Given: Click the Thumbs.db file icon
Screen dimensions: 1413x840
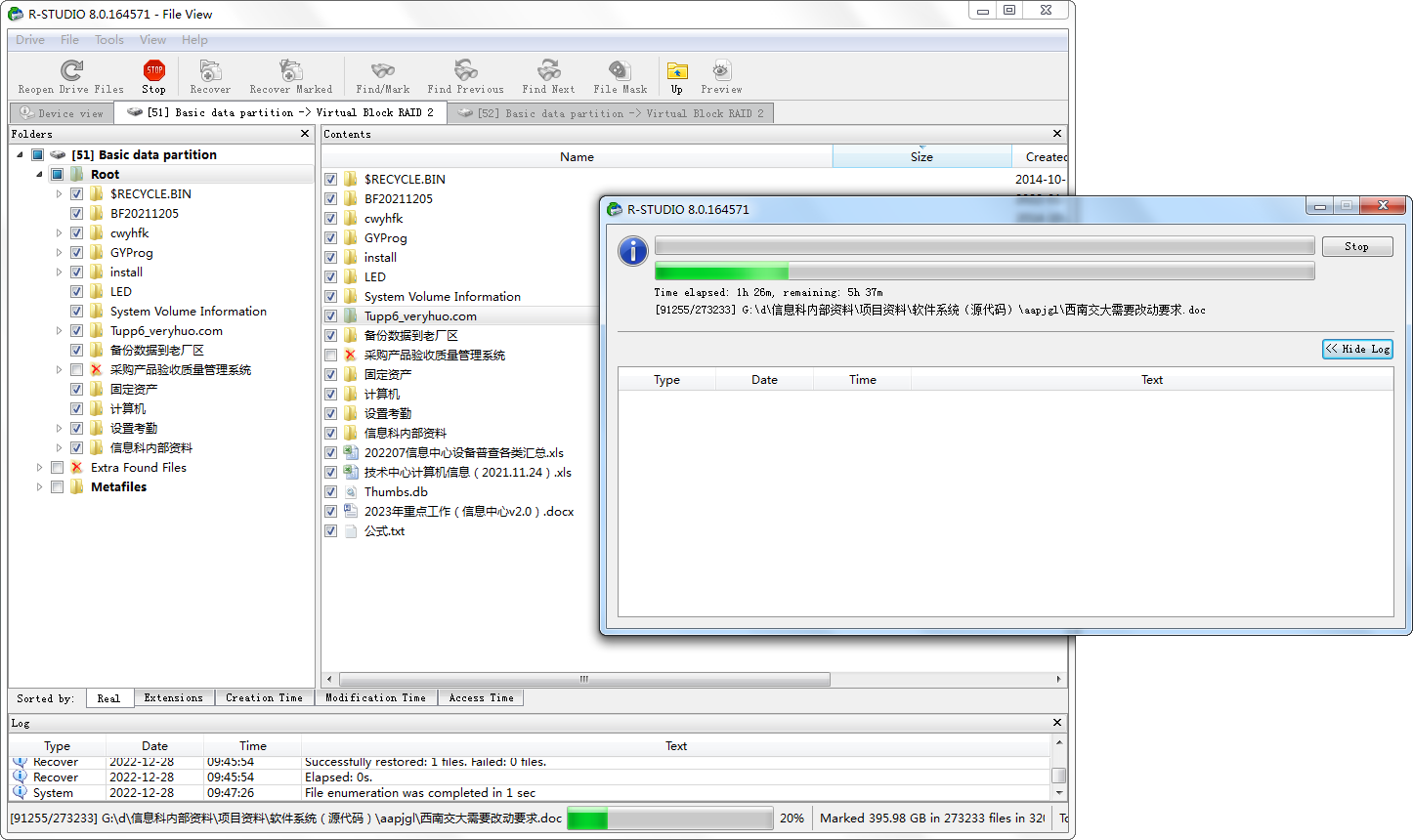Looking at the screenshot, I should pos(350,491).
